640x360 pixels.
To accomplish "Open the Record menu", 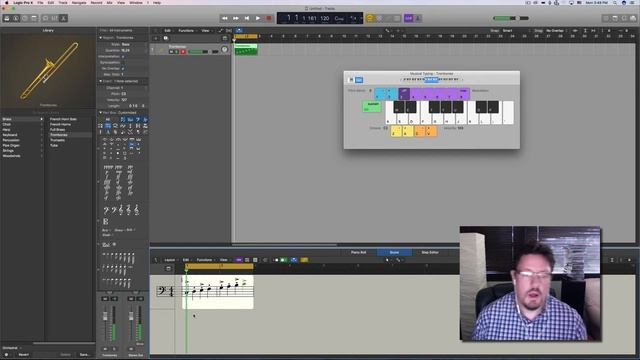I will pyautogui.click(x=96, y=2).
